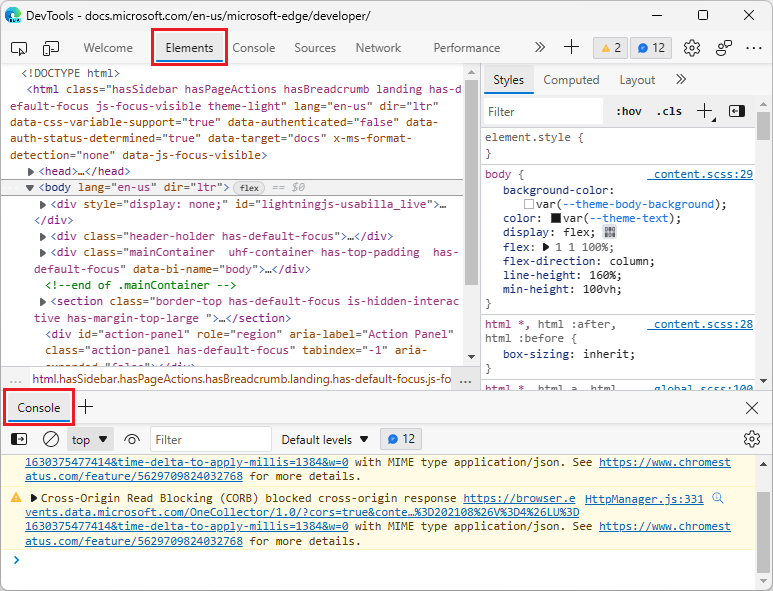The width and height of the screenshot is (773, 591).
Task: Click the send feedback icon
Action: tap(724, 48)
